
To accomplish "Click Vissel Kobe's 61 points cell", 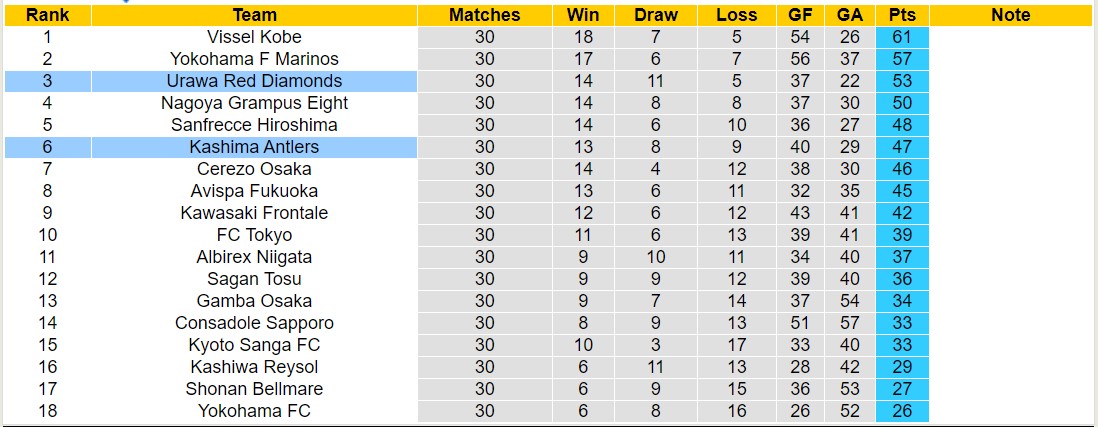I will tap(902, 37).
